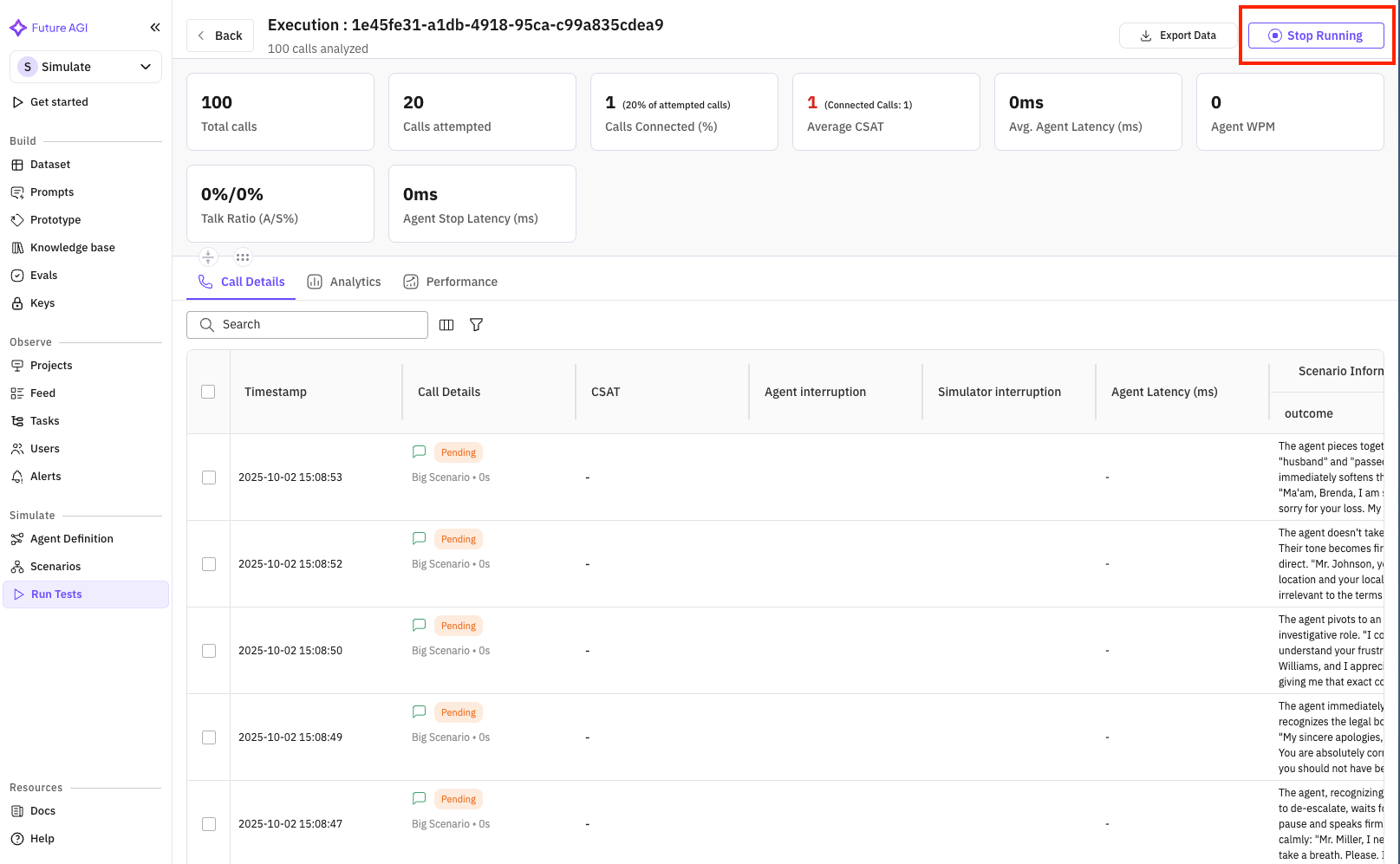Viewport: 1400px width, 864px height.
Task: Click the Total calls stat card
Action: point(280,112)
